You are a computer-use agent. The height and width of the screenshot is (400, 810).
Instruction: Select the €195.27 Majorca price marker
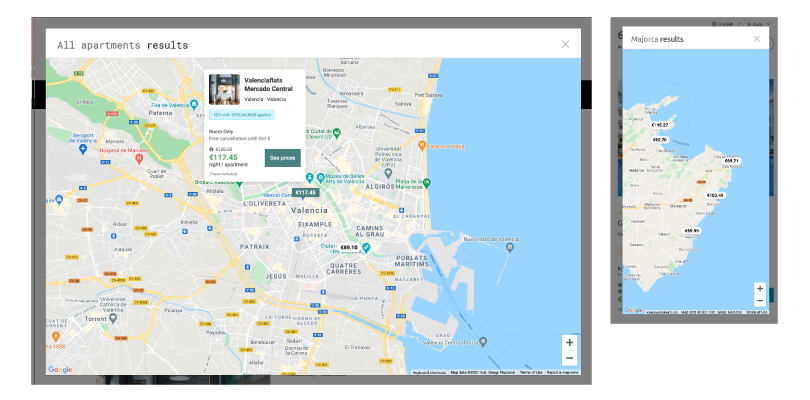click(x=660, y=125)
